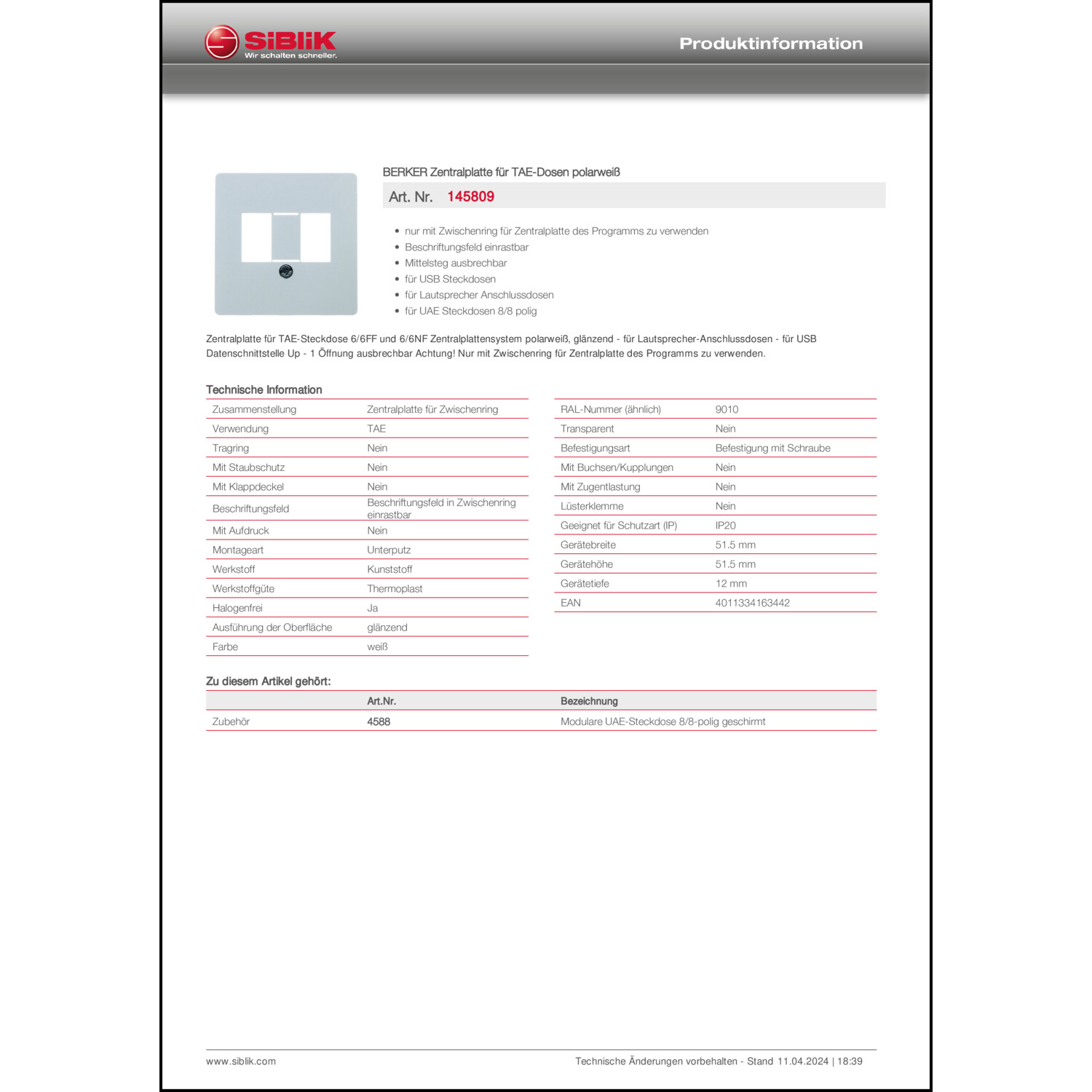The width and height of the screenshot is (1092, 1092).
Task: Click the Produktinformation header title
Action: click(x=770, y=44)
